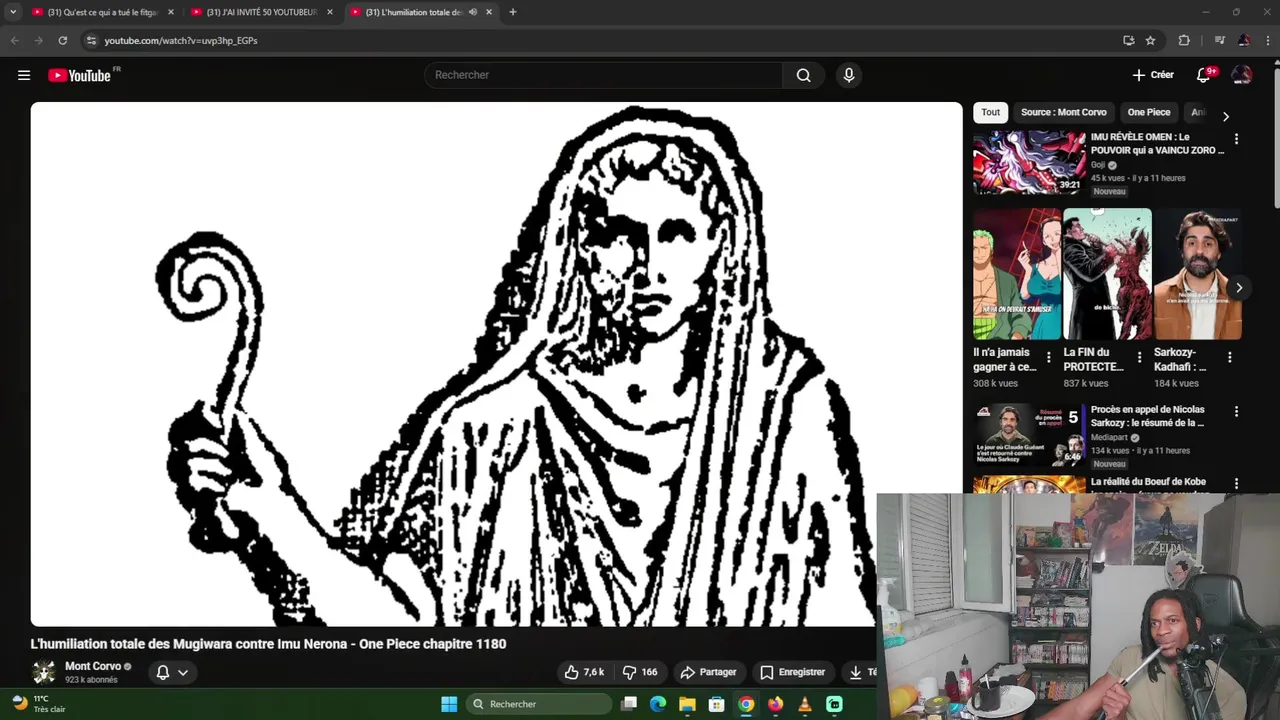Viewport: 1280px width, 720px height.
Task: Mute the audio-playing tab speaker icon
Action: (472, 12)
